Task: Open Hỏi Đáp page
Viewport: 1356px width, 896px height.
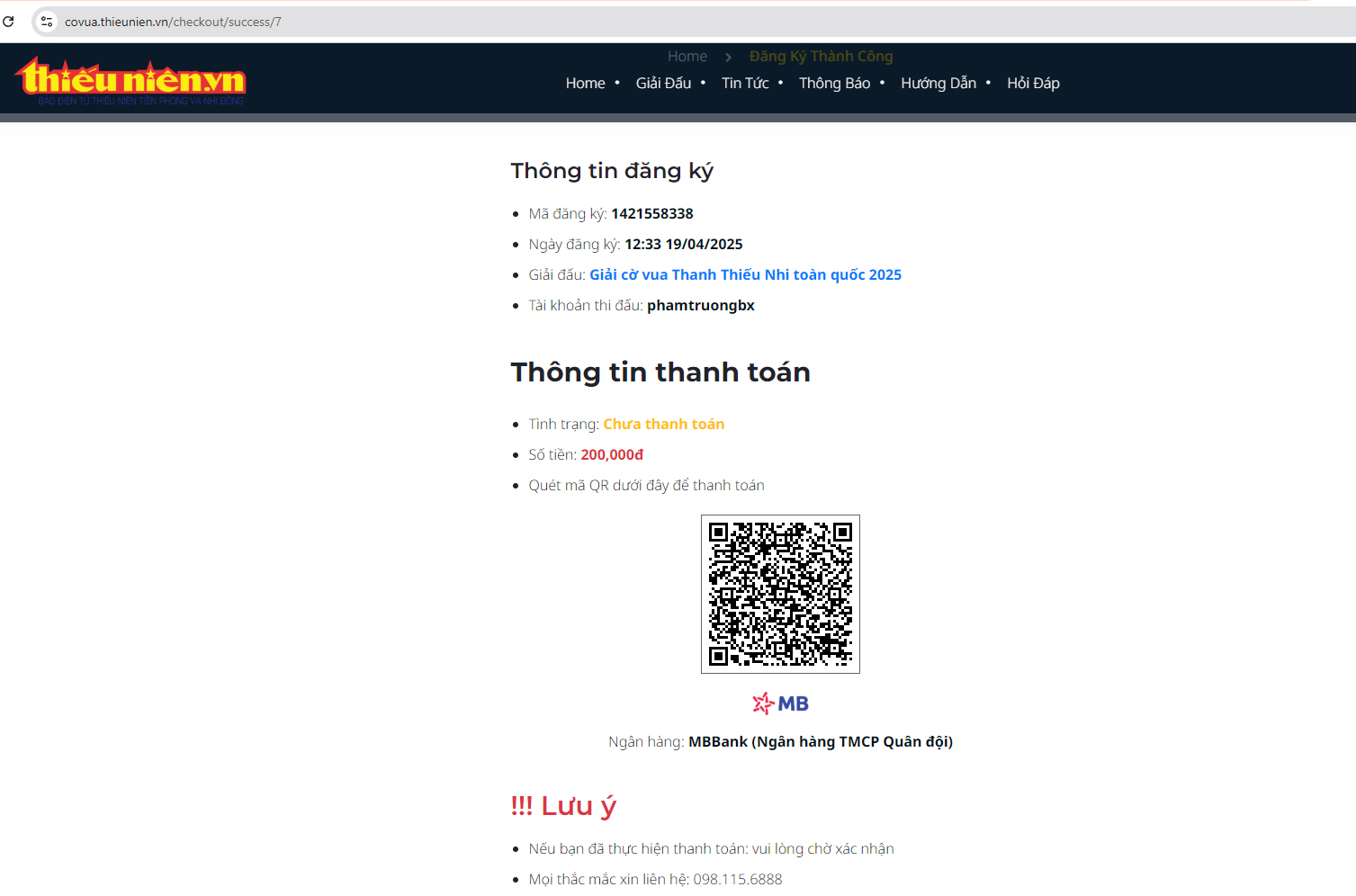Action: click(1033, 83)
